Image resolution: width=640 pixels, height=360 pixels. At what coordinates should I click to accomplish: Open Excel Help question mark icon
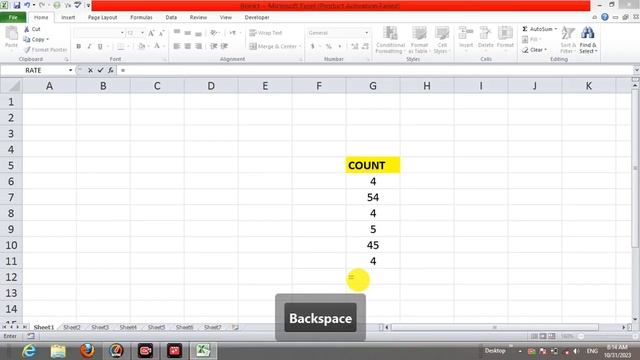pyautogui.click(x=605, y=17)
